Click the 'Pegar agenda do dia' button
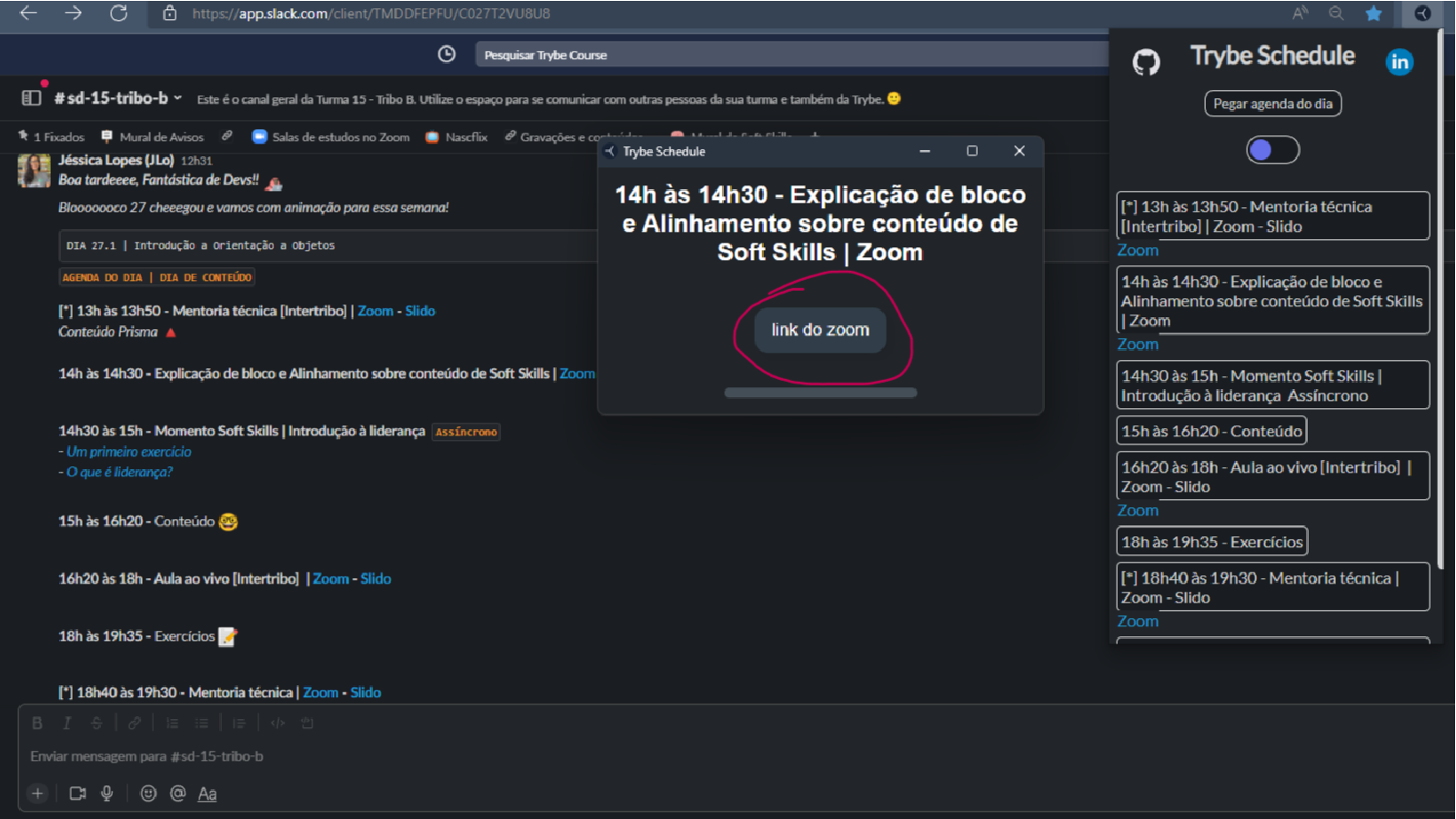This screenshot has width=1456, height=819. coord(1272,104)
